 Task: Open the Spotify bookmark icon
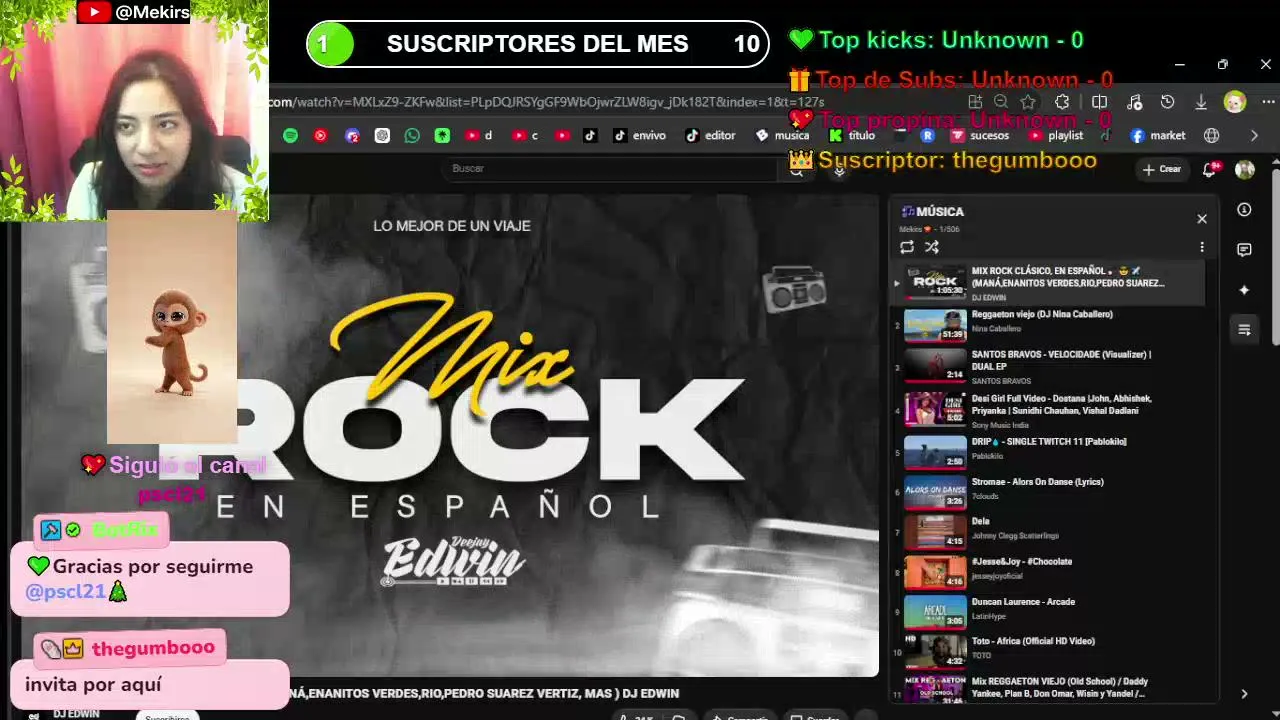pos(290,136)
